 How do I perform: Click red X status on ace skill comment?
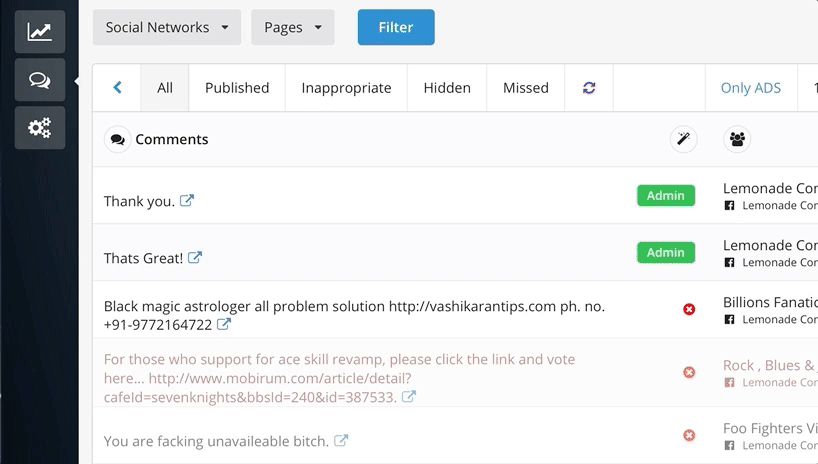point(689,373)
